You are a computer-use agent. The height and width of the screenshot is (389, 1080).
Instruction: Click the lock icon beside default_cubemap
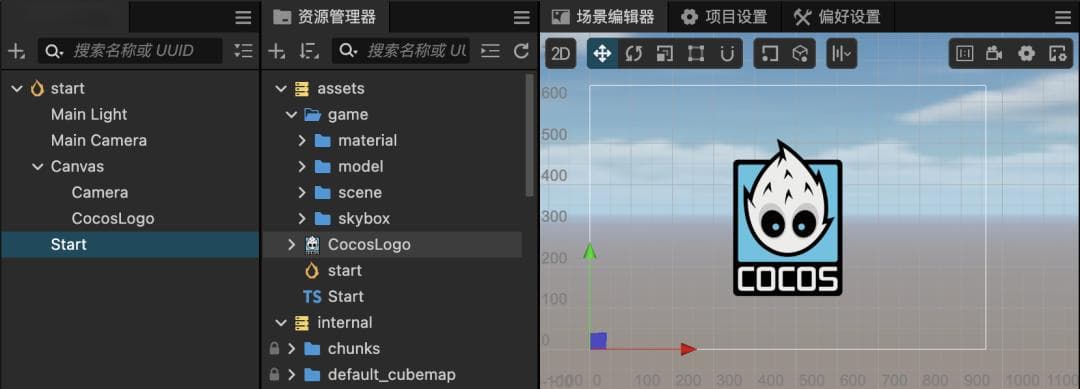pyautogui.click(x=275, y=375)
